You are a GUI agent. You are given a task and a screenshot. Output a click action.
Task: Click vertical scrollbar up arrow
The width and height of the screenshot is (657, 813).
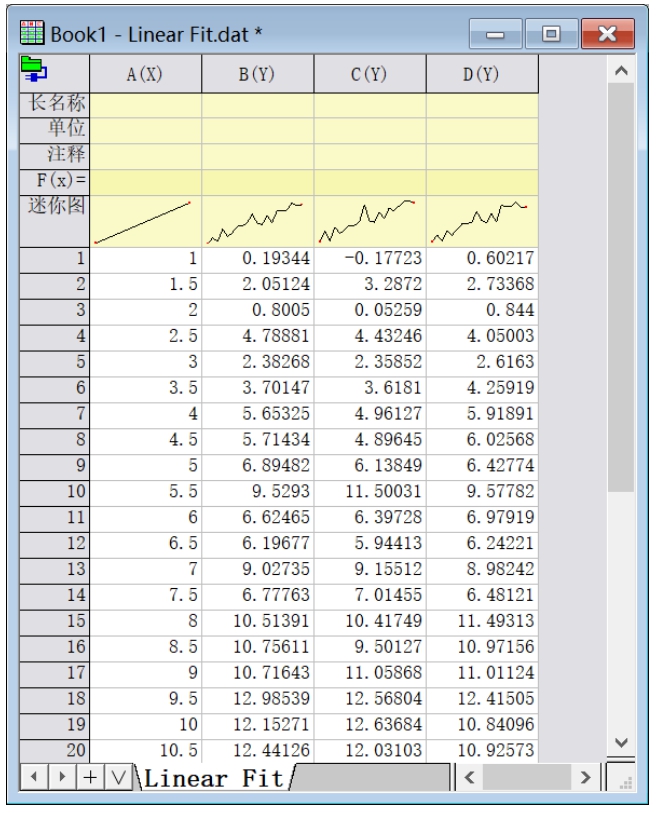[x=622, y=71]
